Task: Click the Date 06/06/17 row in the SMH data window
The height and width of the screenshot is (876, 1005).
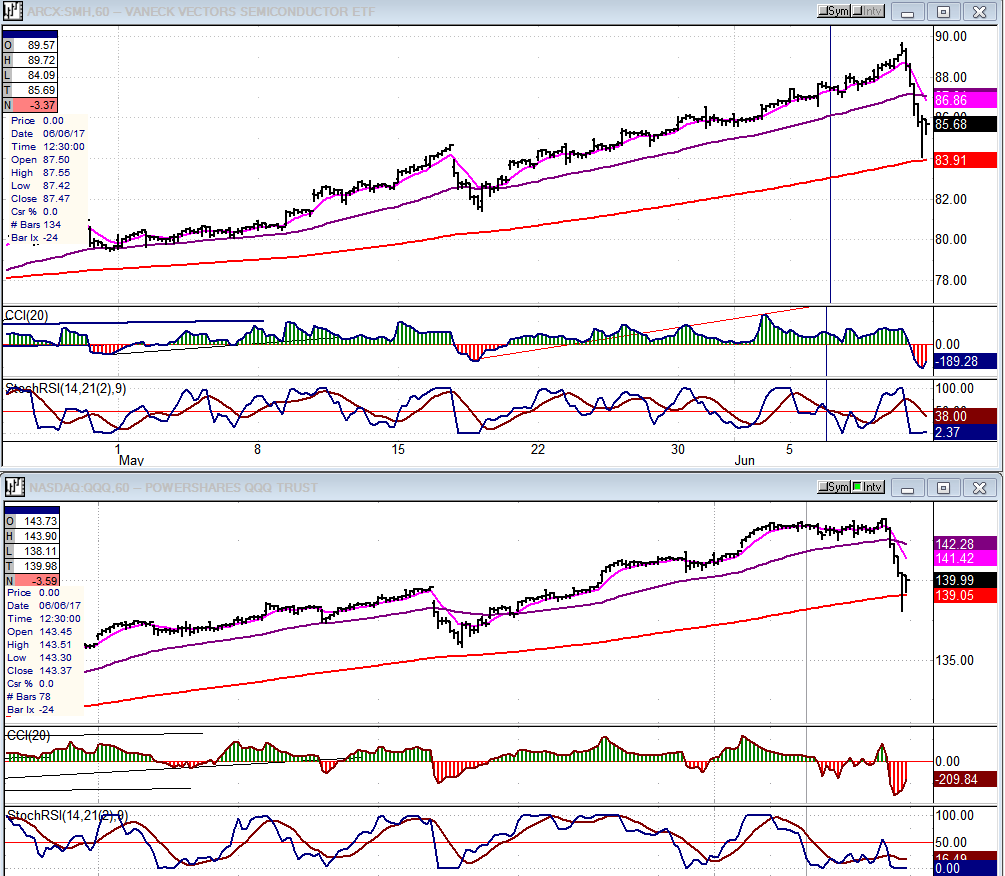Action: (47, 133)
